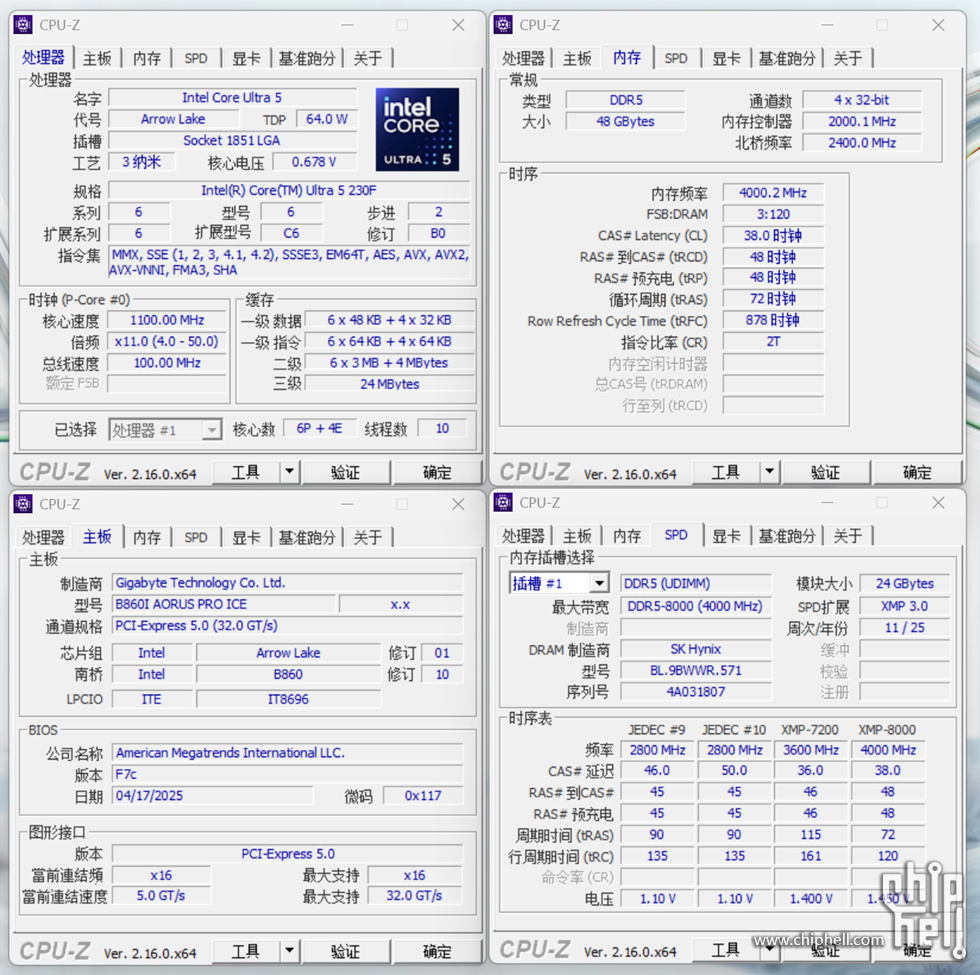Click the IT8696 LPCIO field

click(x=288, y=699)
